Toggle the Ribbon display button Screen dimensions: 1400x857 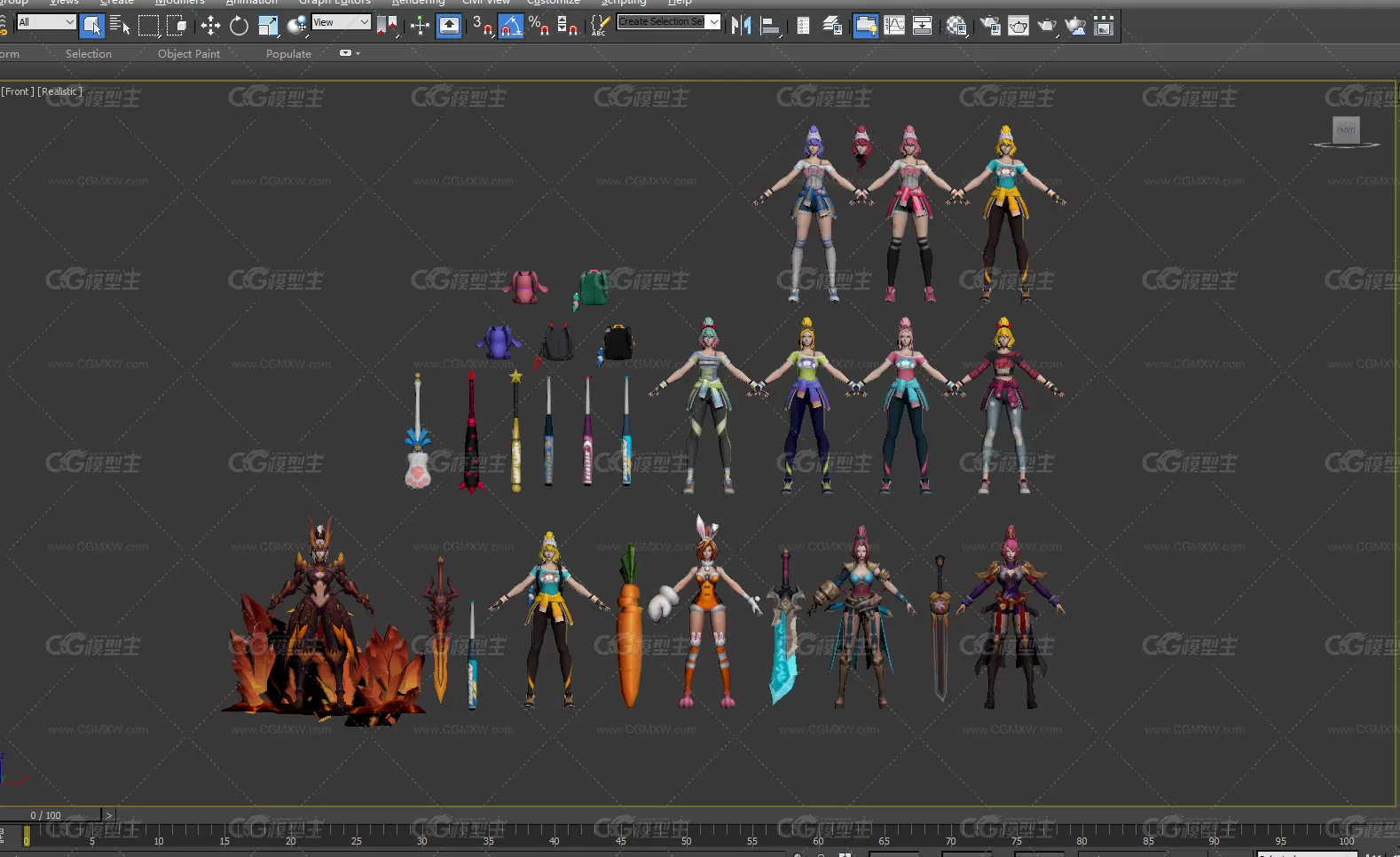coord(865,26)
